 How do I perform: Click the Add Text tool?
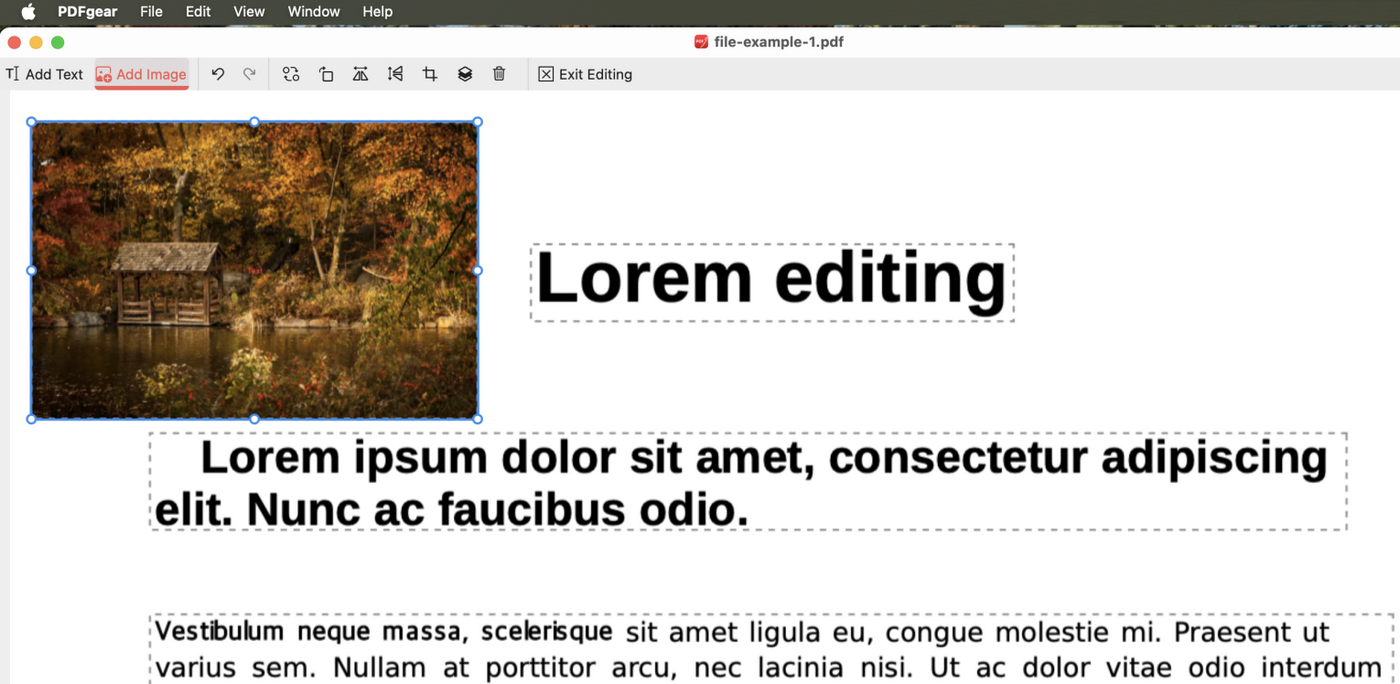(45, 74)
